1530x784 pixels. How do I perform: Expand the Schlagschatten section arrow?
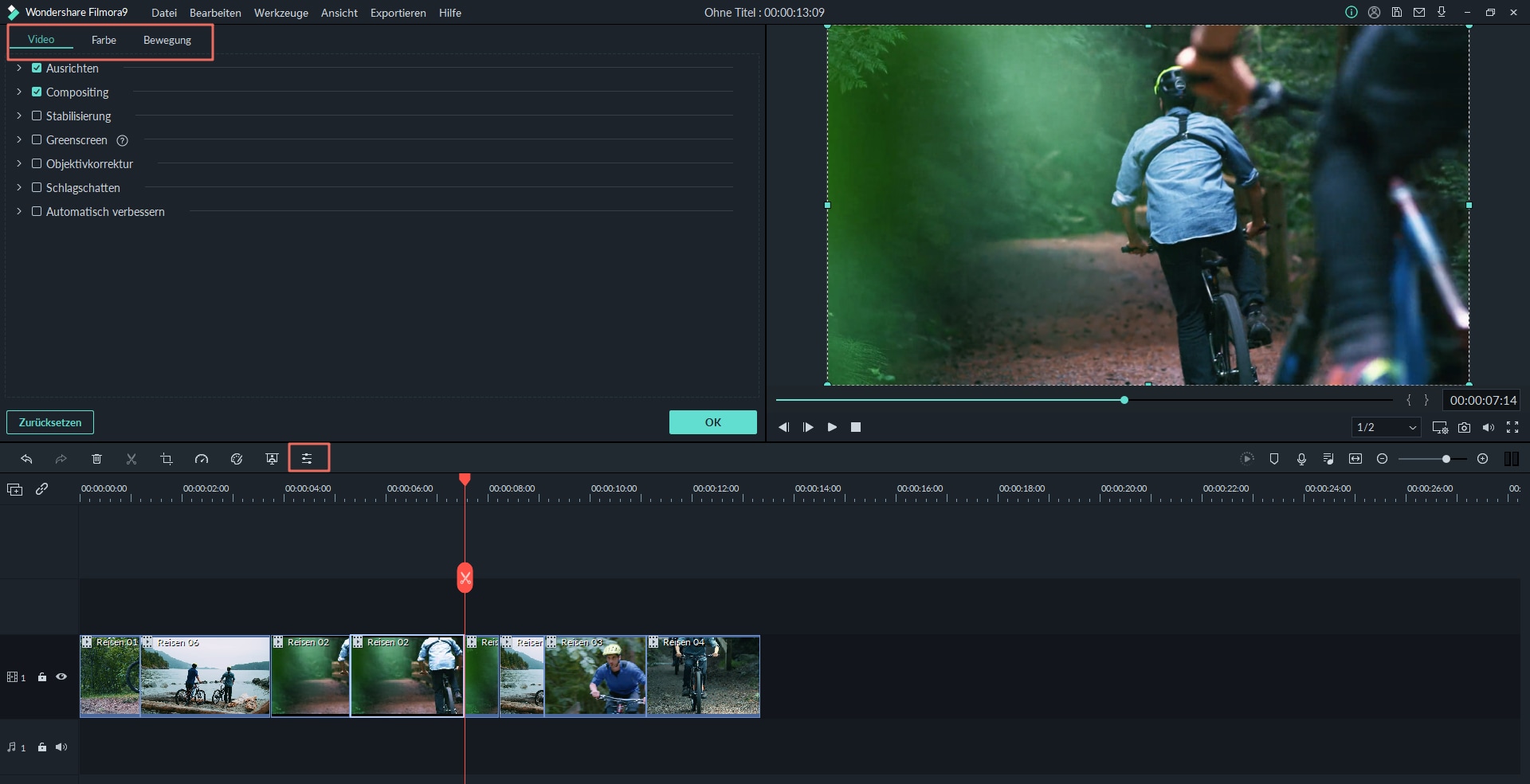click(19, 188)
